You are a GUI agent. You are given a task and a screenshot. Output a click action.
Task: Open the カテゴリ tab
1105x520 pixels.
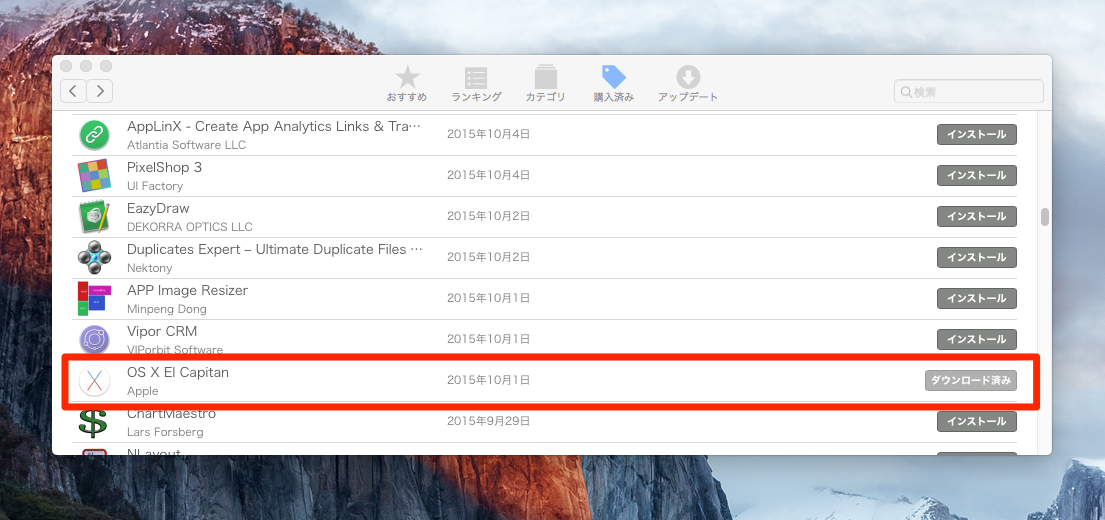545,84
